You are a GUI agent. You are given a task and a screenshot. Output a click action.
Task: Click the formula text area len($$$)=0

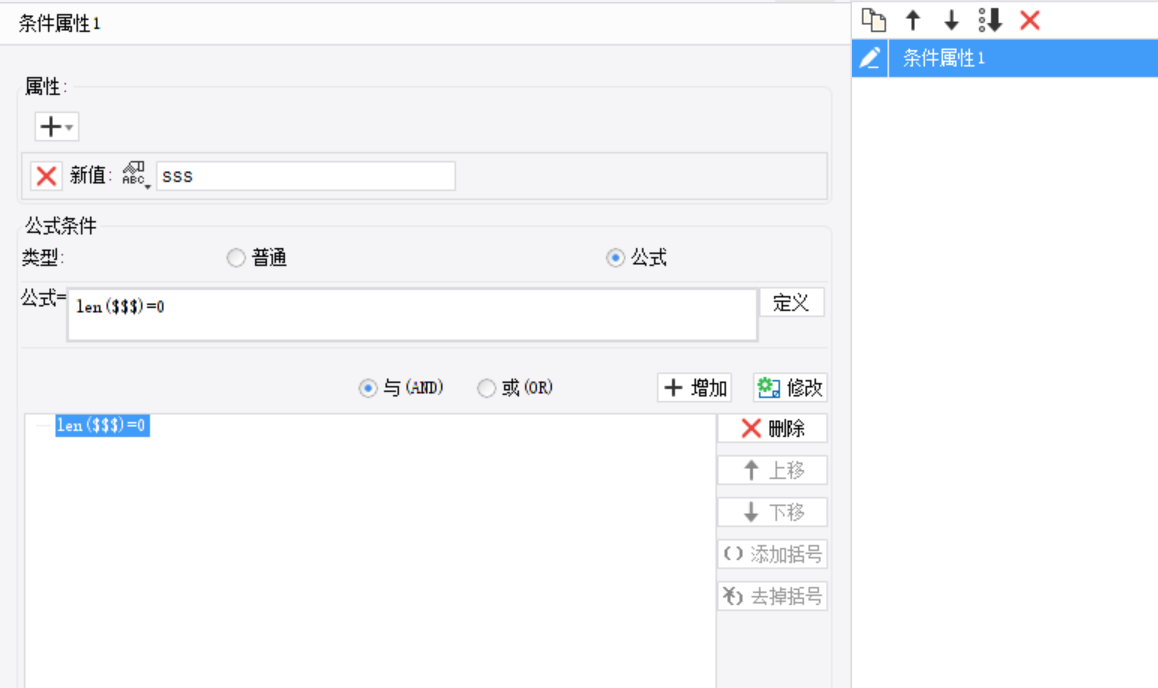(x=412, y=315)
